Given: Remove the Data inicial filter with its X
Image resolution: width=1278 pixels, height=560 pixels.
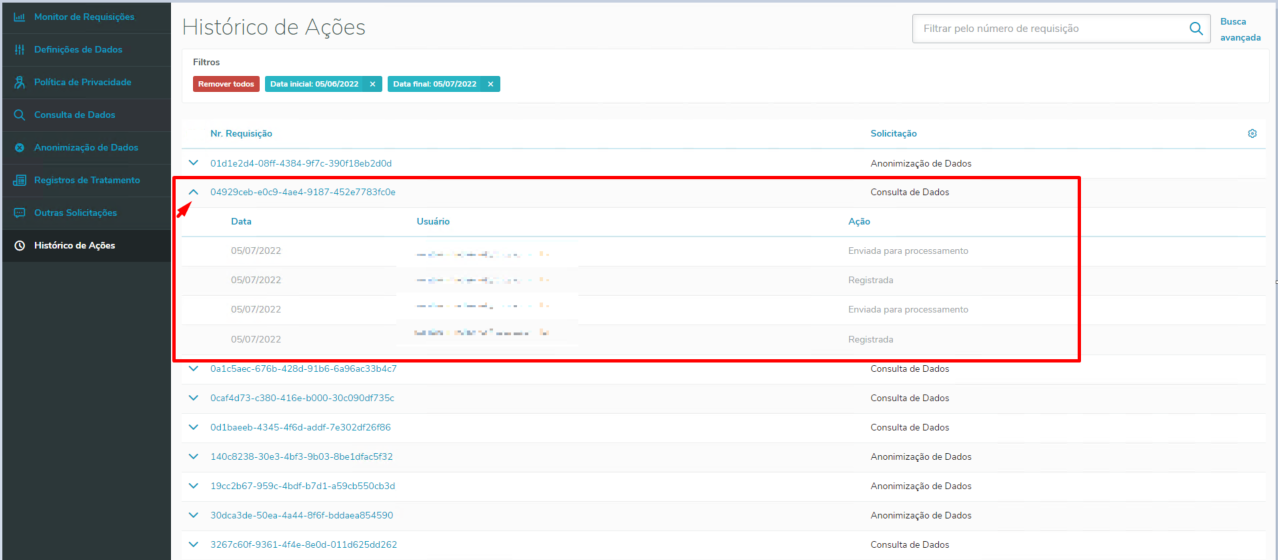Looking at the screenshot, I should (x=372, y=84).
